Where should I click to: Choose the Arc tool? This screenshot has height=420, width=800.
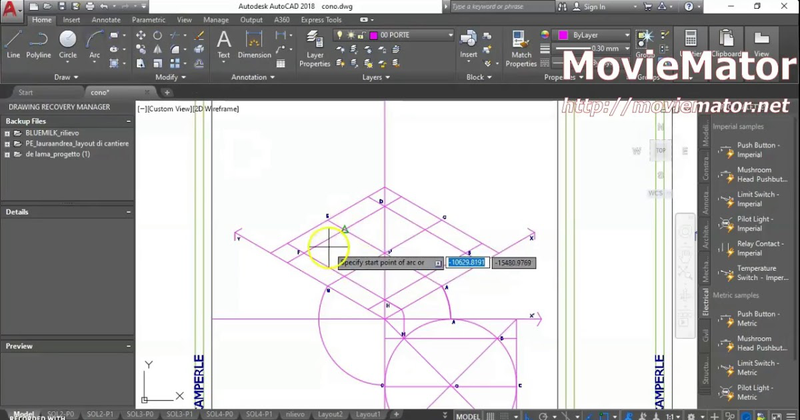click(x=94, y=44)
